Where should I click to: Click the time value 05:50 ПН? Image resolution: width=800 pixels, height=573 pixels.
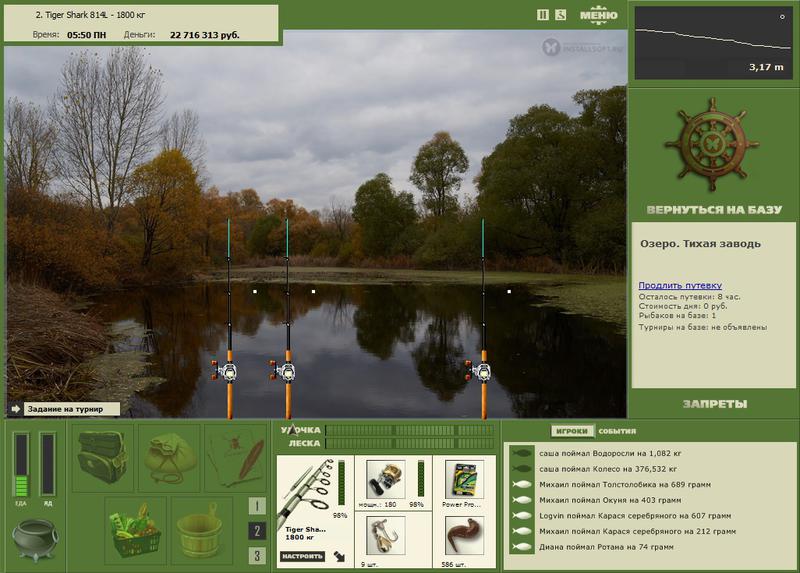(x=87, y=35)
